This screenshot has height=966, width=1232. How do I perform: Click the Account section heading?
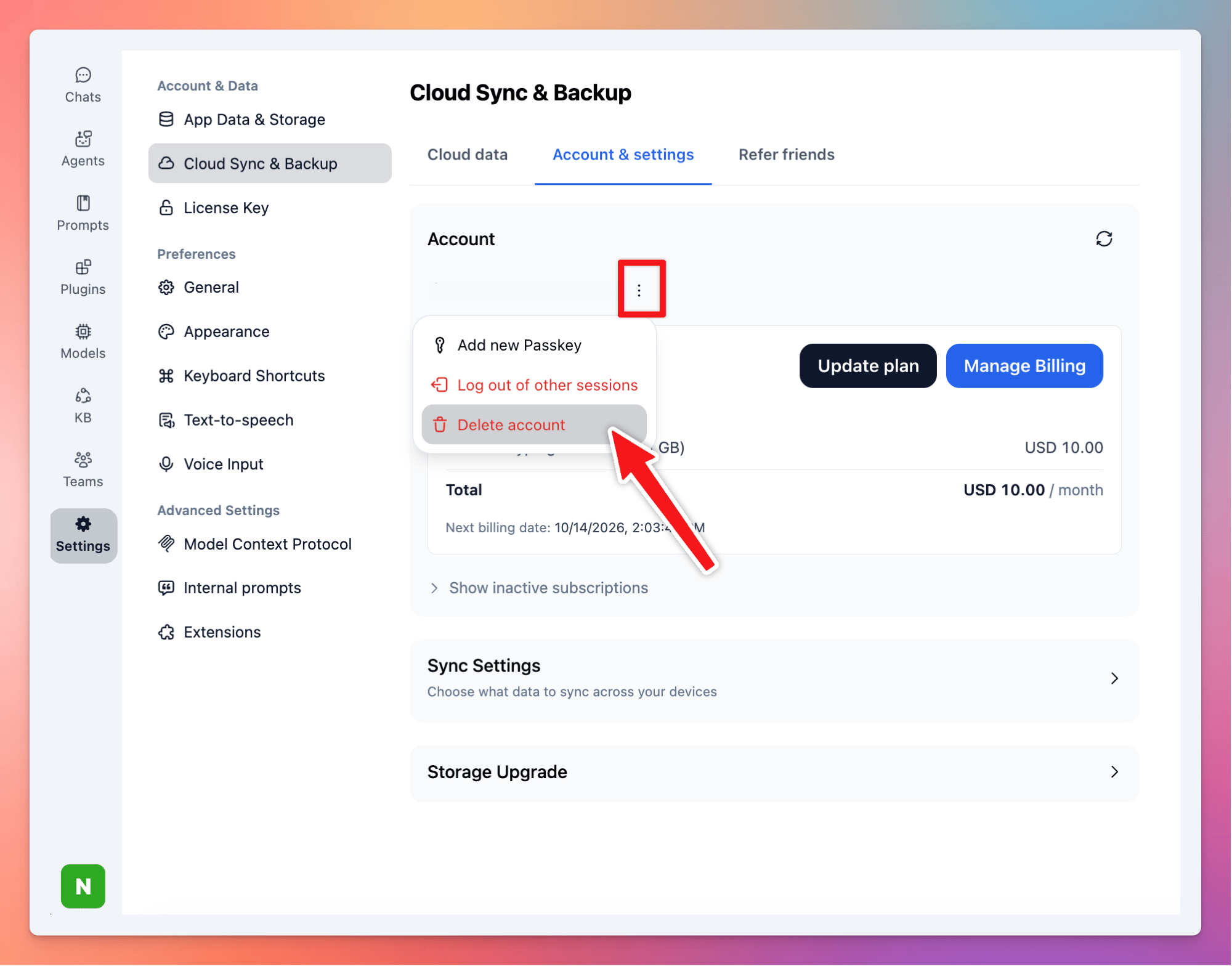pyautogui.click(x=461, y=239)
